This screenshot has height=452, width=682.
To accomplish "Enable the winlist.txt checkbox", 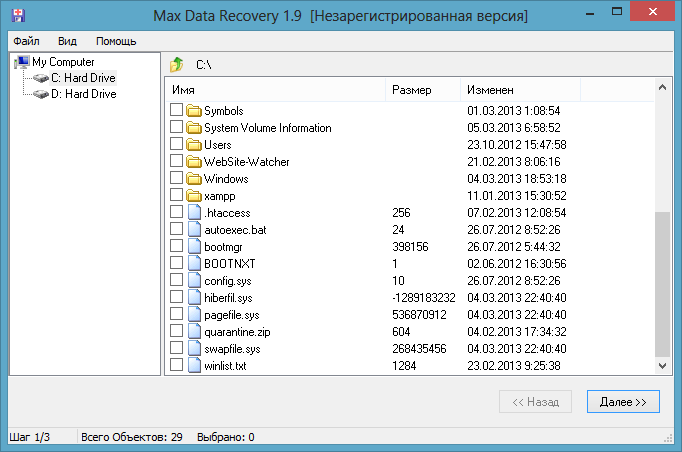I will [x=176, y=364].
